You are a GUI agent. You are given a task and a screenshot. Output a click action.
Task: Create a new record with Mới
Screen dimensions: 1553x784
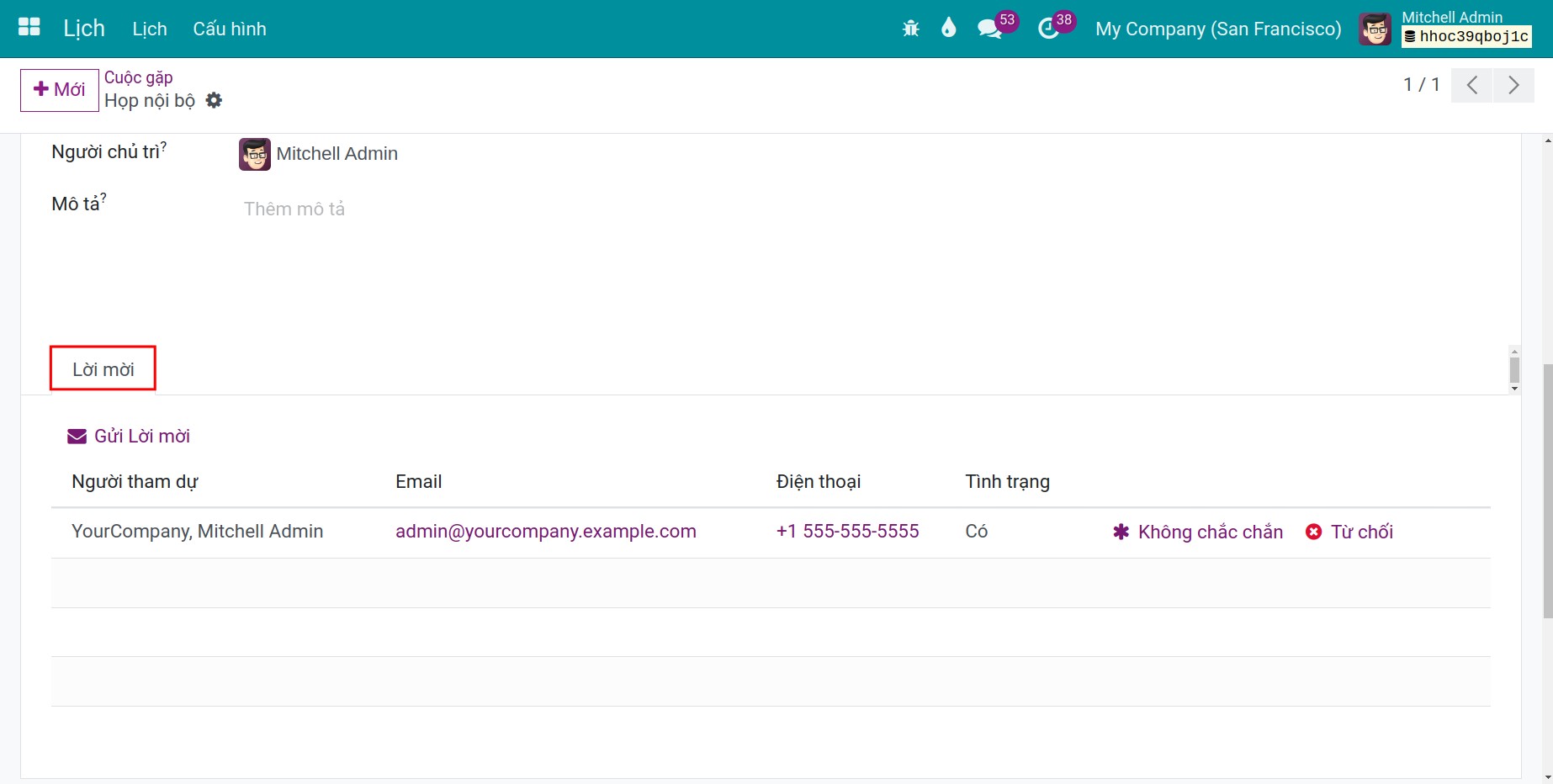60,89
